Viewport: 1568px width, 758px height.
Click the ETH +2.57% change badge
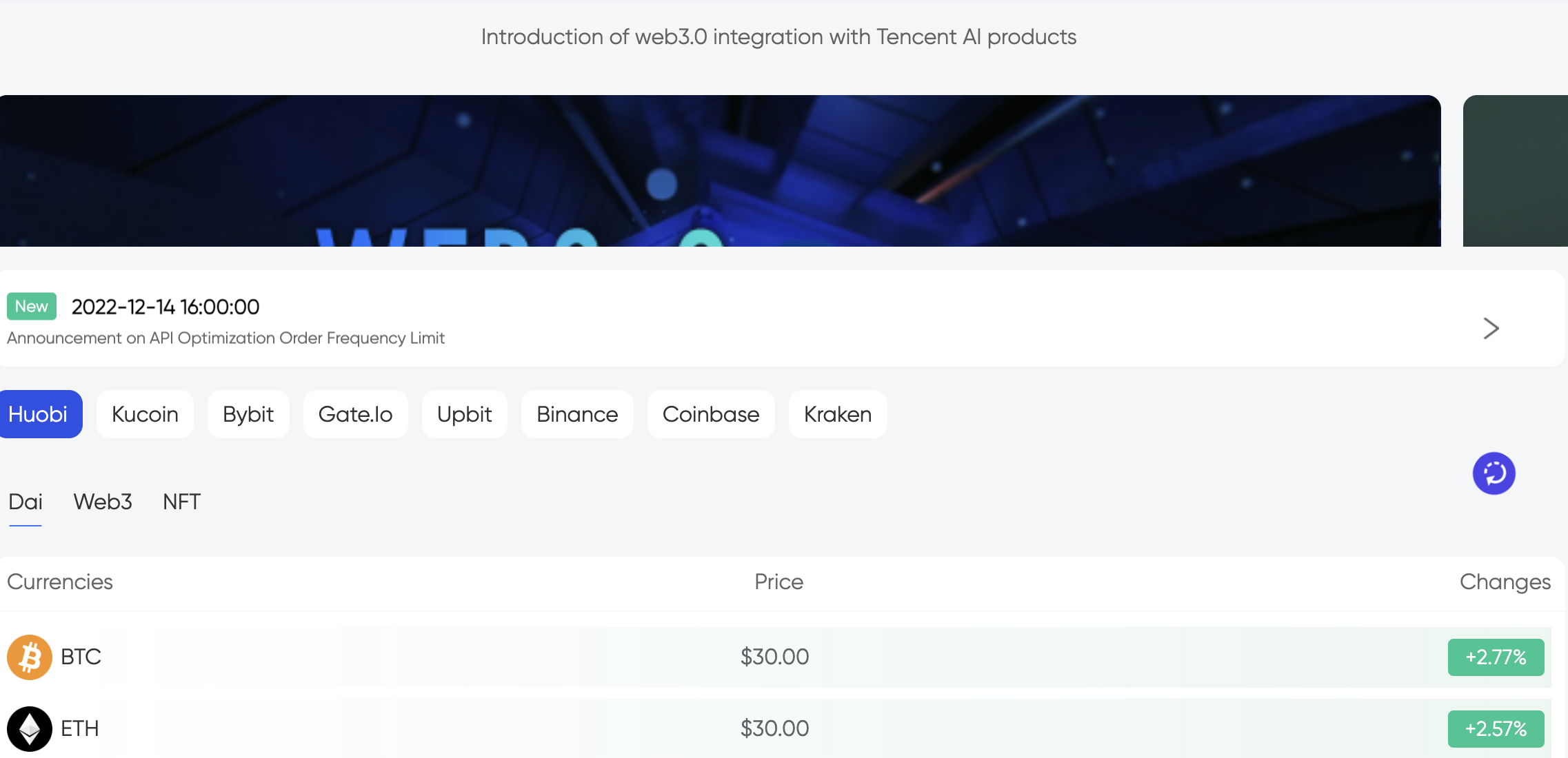[1496, 729]
